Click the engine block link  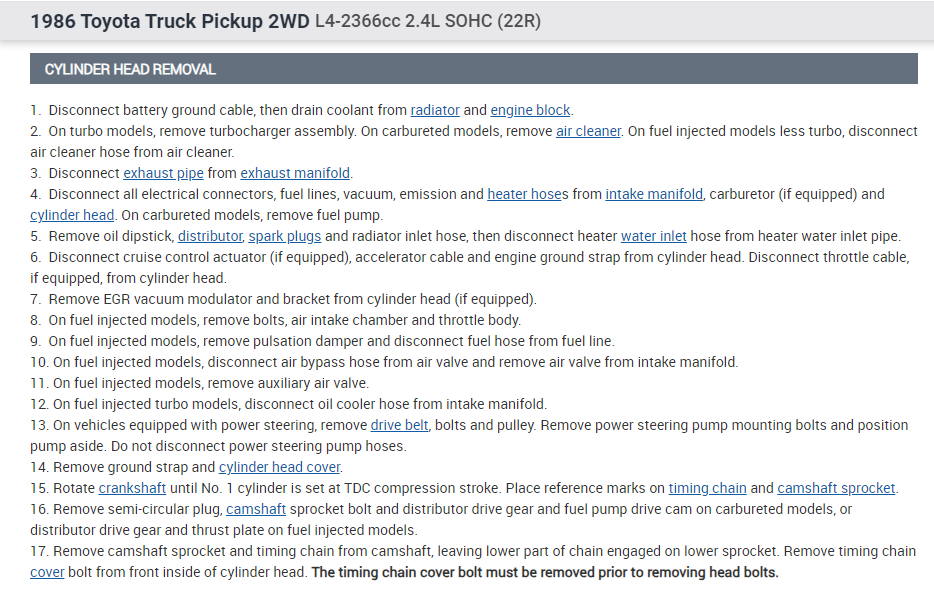(x=530, y=110)
